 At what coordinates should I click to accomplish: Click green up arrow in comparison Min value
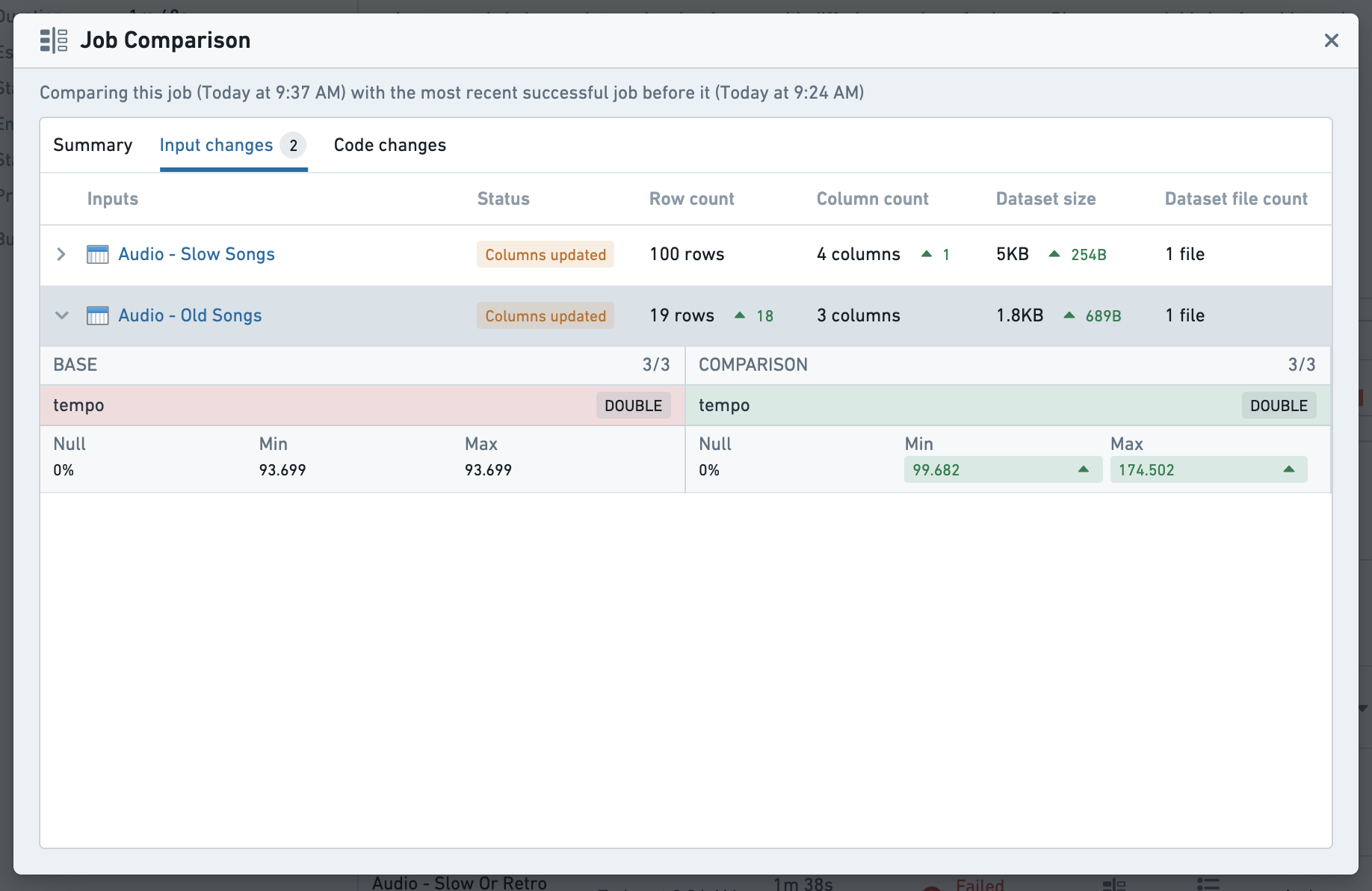click(1084, 469)
